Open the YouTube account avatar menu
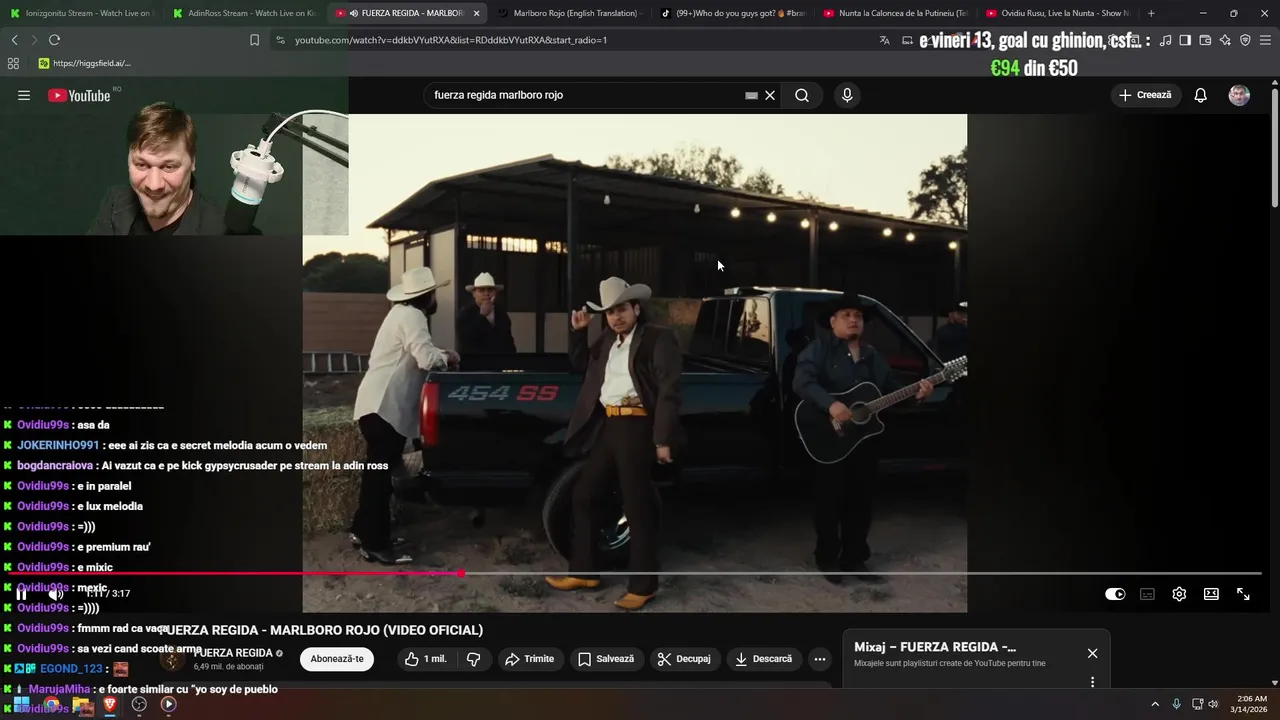Viewport: 1280px width, 720px height. coord(1239,95)
